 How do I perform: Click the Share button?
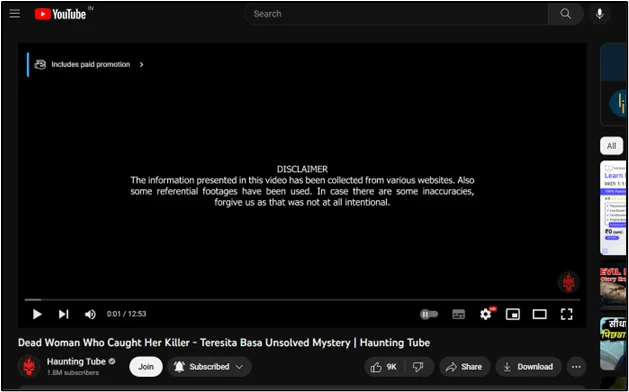(464, 367)
